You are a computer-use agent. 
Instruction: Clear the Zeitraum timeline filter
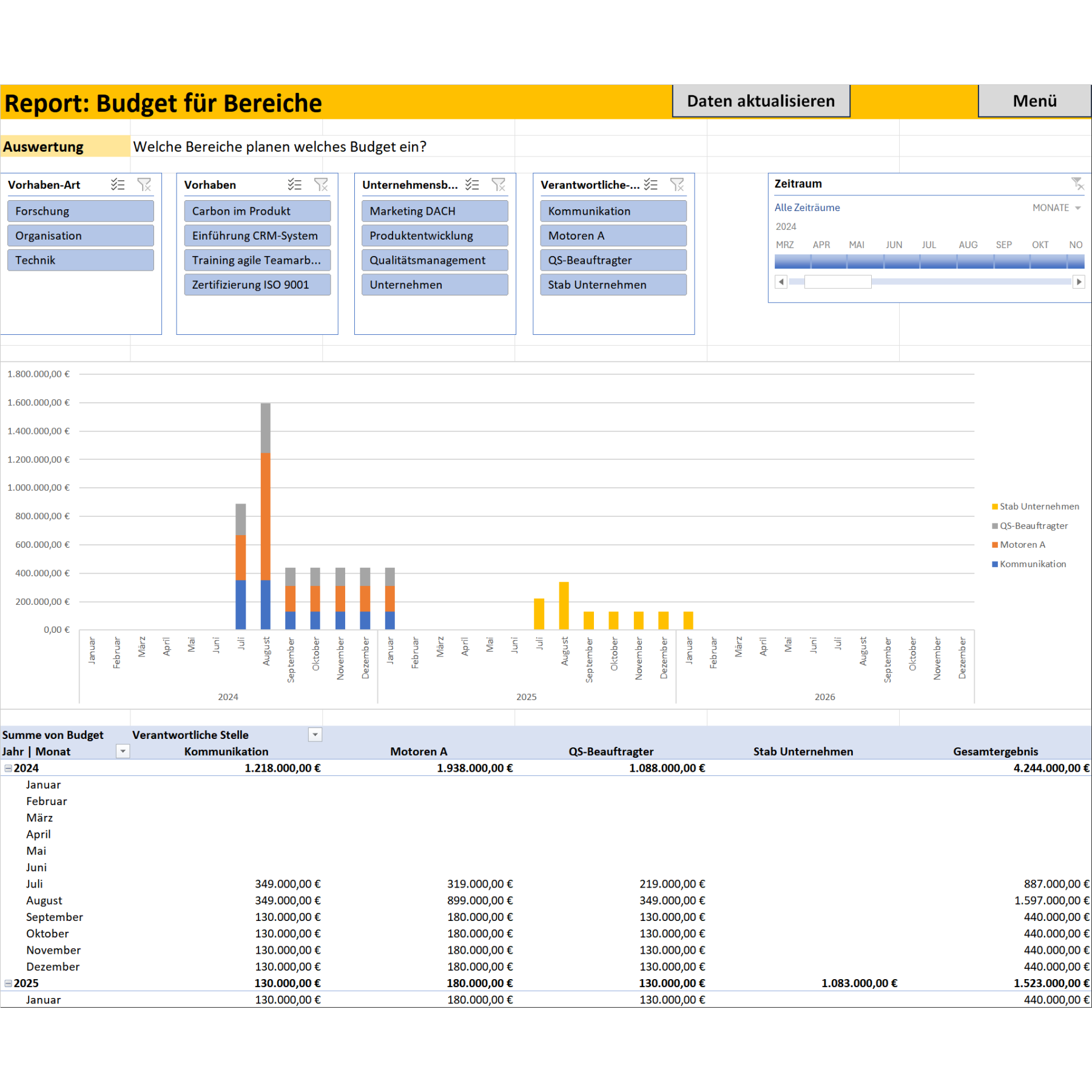pyautogui.click(x=1077, y=183)
